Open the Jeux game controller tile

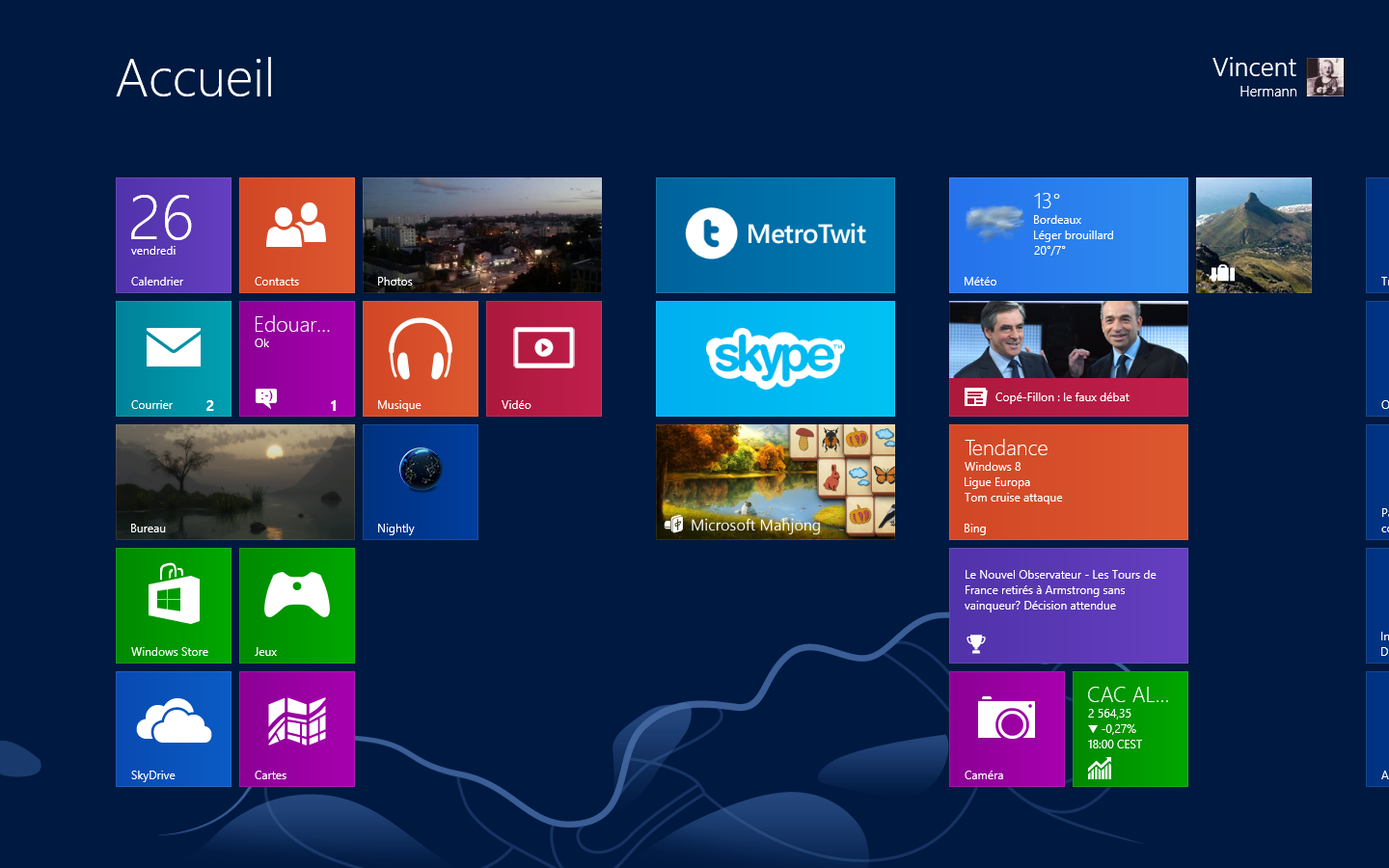click(297, 606)
